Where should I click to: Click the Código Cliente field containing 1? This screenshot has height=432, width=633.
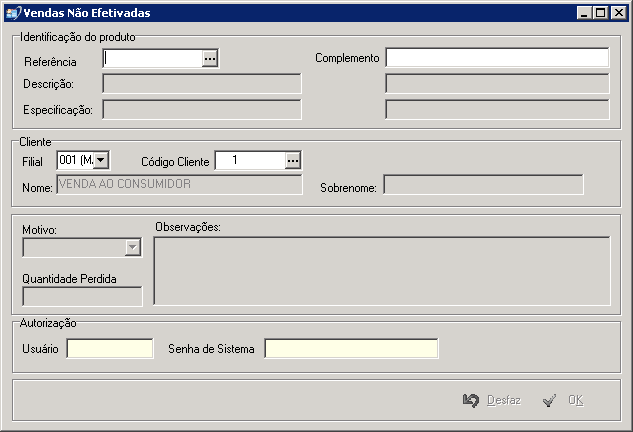[250, 161]
